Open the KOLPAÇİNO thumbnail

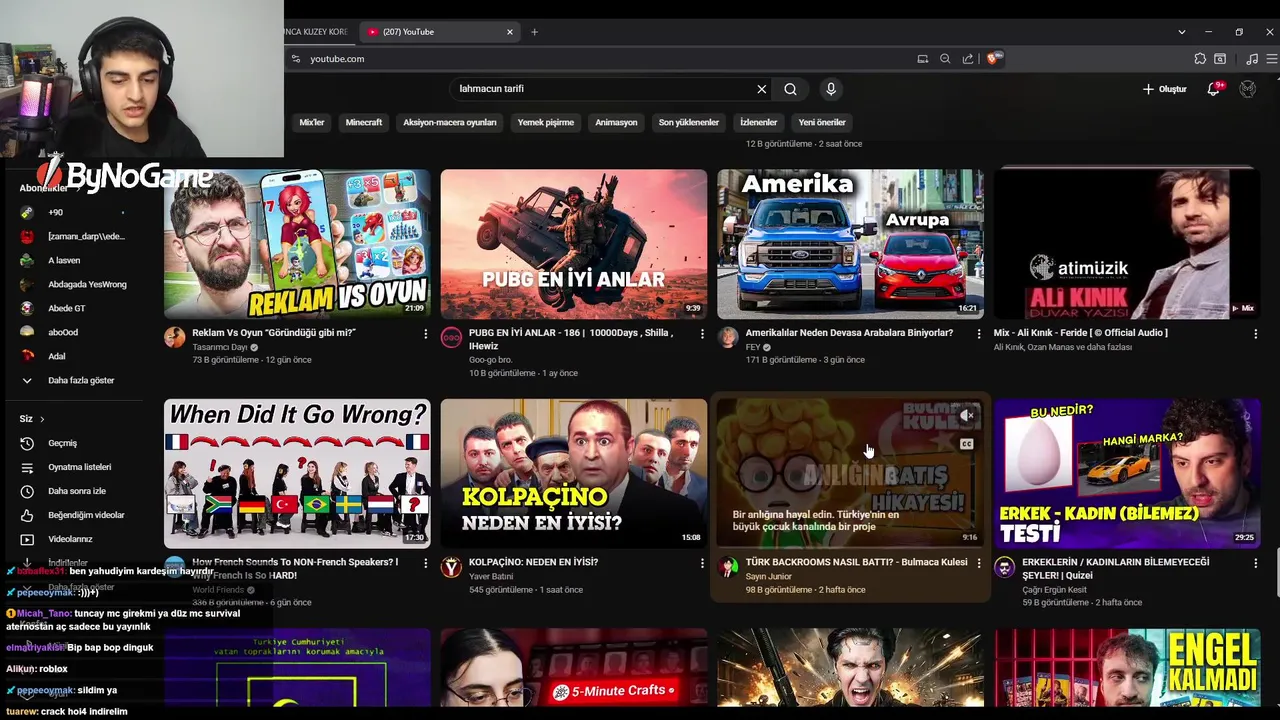pyautogui.click(x=574, y=473)
